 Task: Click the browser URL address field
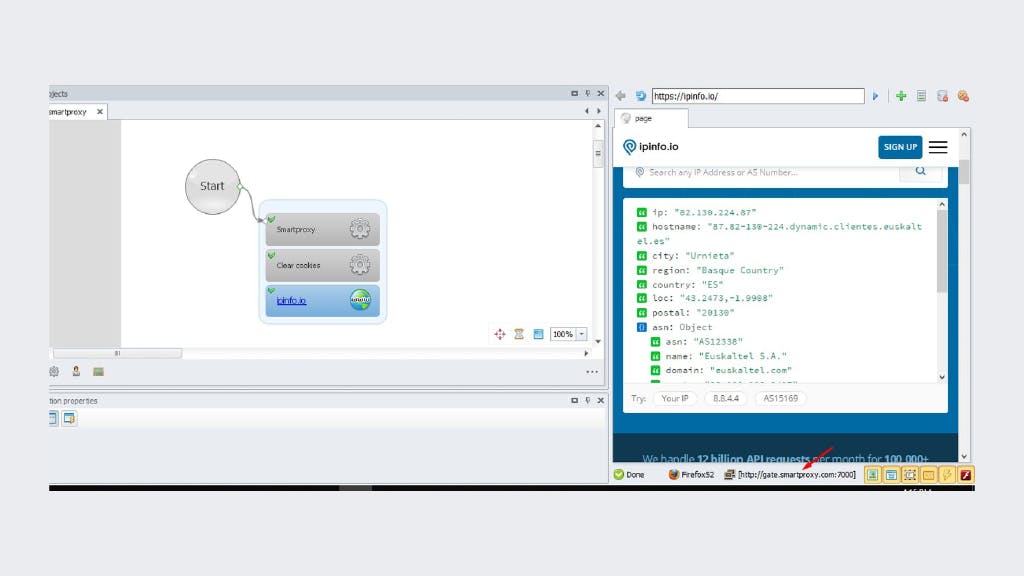tap(758, 96)
